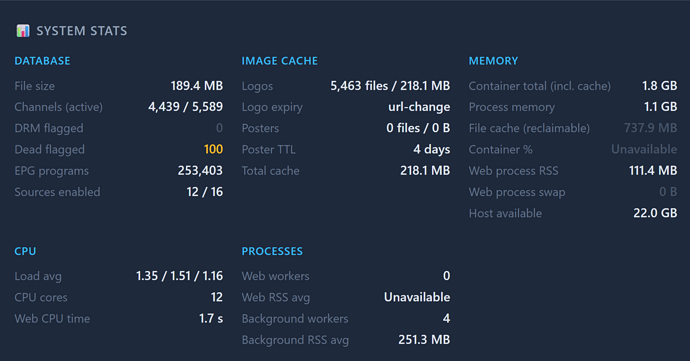Click the EPG programs value 253,403
Image resolution: width=690 pixels, height=361 pixels.
(200, 170)
